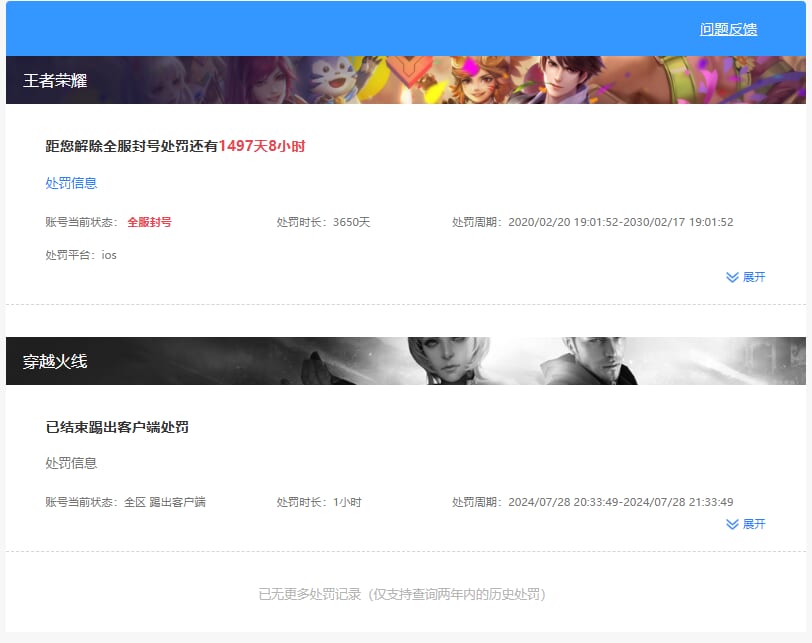Select the 处罚时长:3650天 text
The width and height of the screenshot is (812, 643).
pyautogui.click(x=323, y=222)
